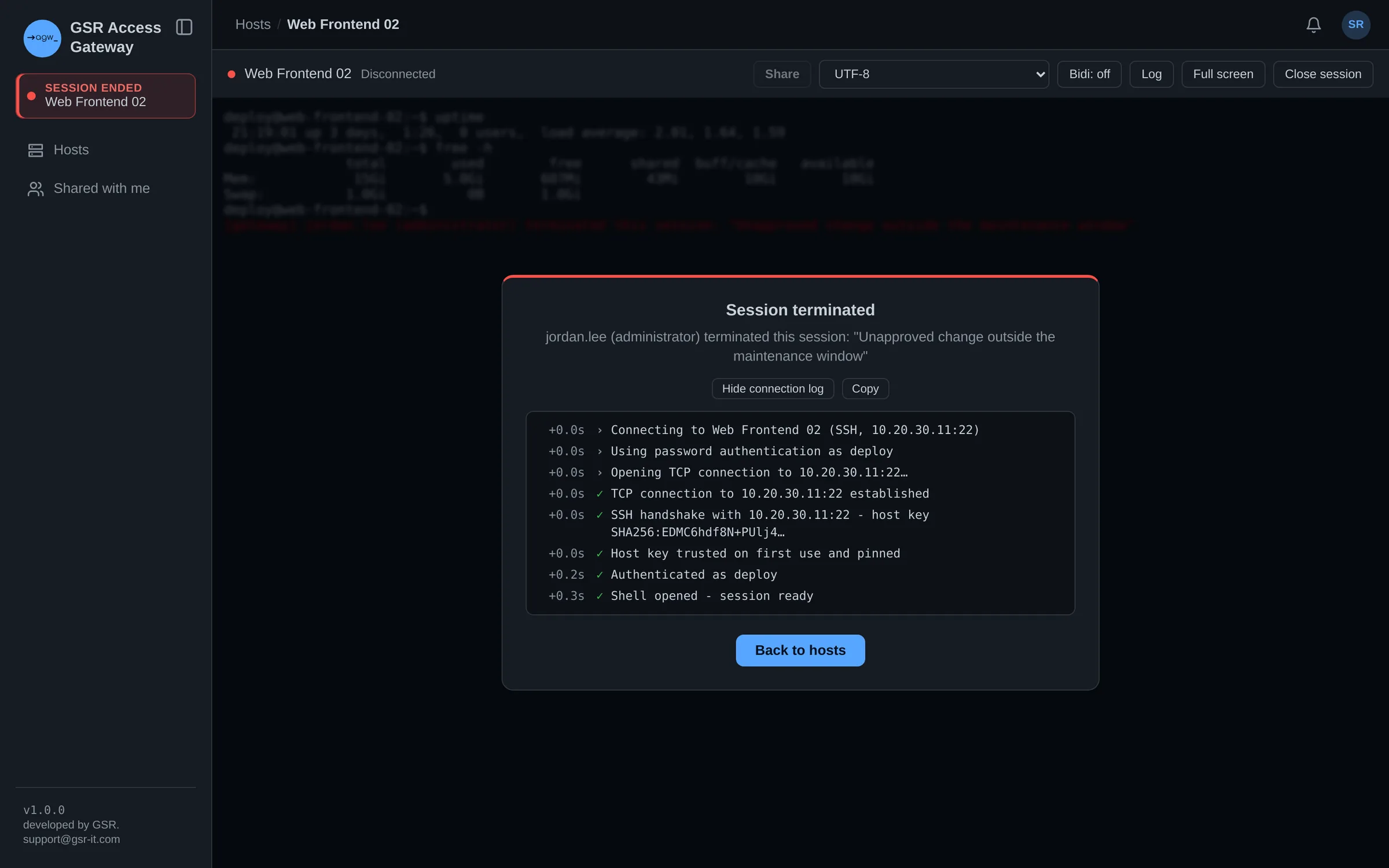Click the 'Session terminated' heading
This screenshot has width=1389, height=868.
[800, 310]
